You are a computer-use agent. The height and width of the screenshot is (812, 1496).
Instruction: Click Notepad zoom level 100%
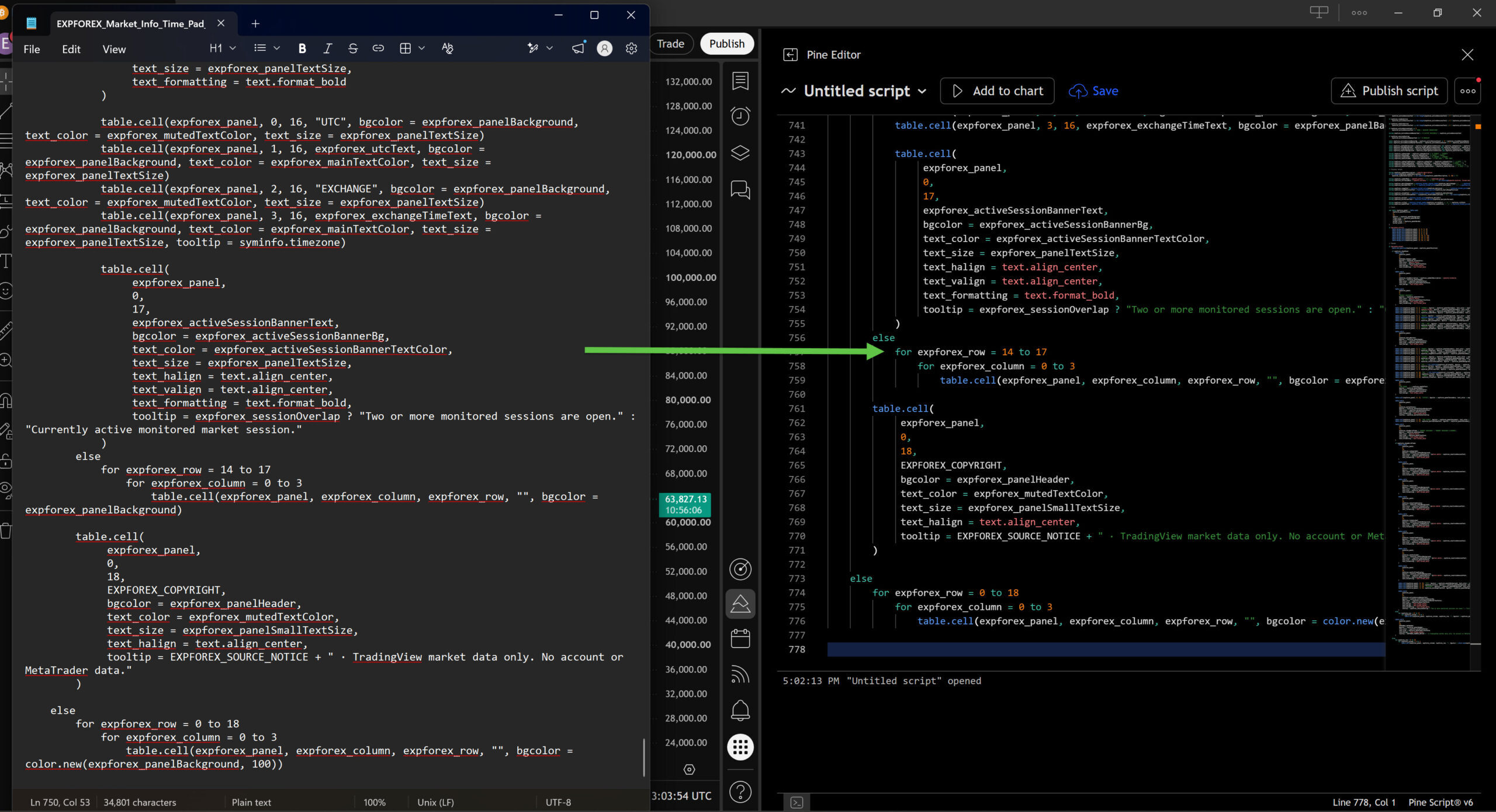(x=375, y=803)
